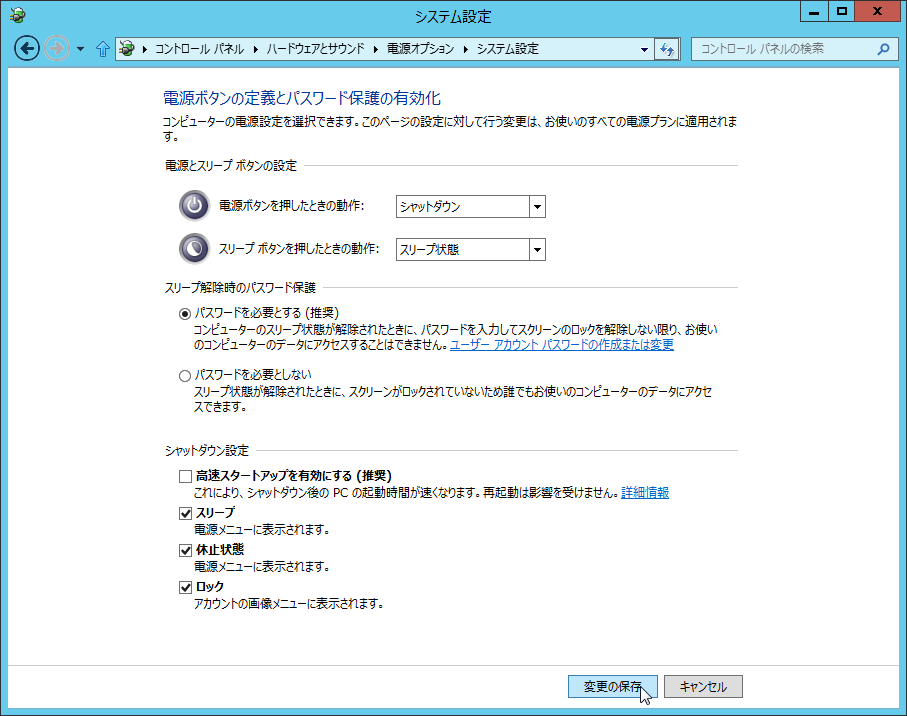Go to 電源オプション breadcrumb
The image size is (907, 716).
[x=421, y=49]
